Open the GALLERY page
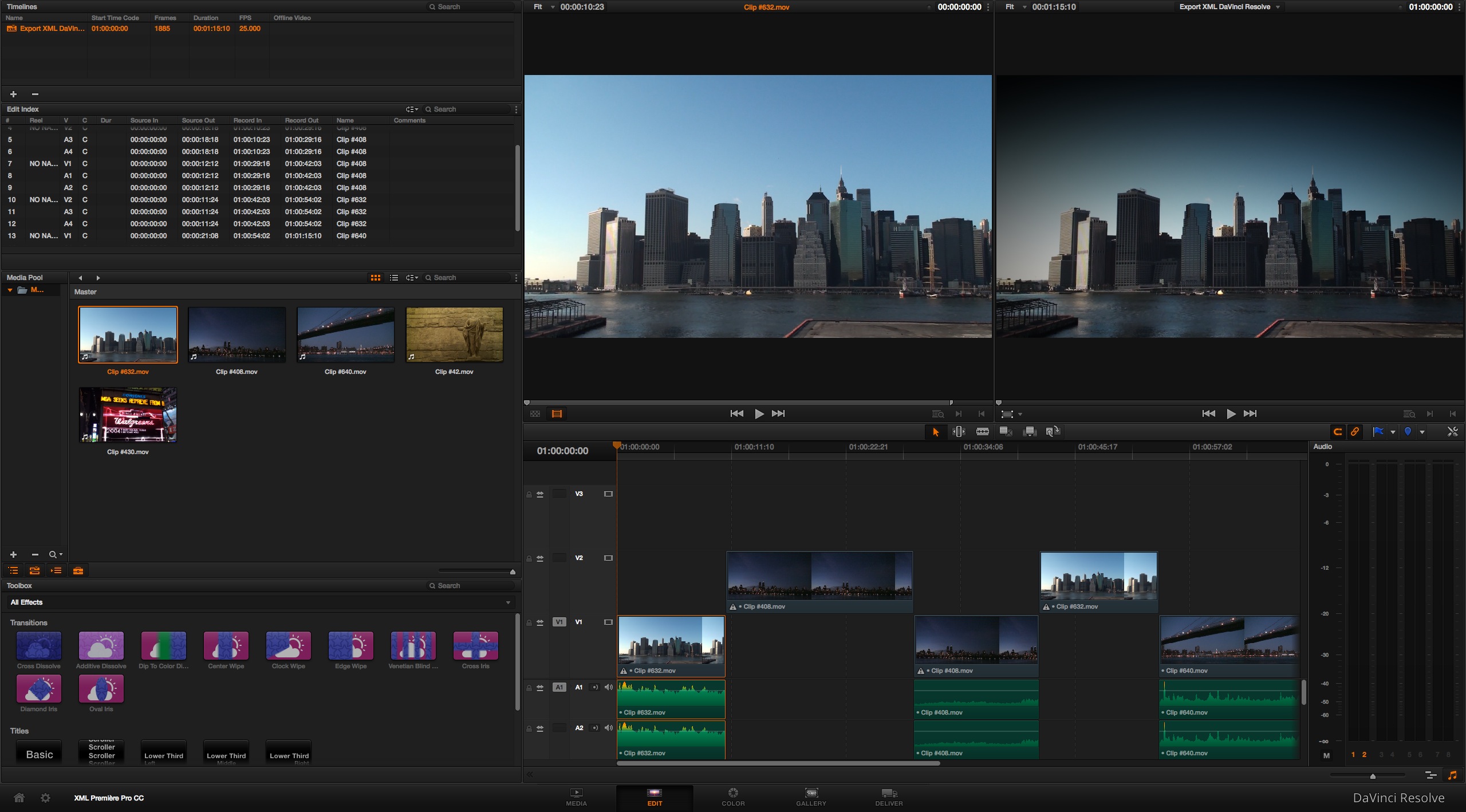This screenshot has height=812, width=1466. [811, 797]
